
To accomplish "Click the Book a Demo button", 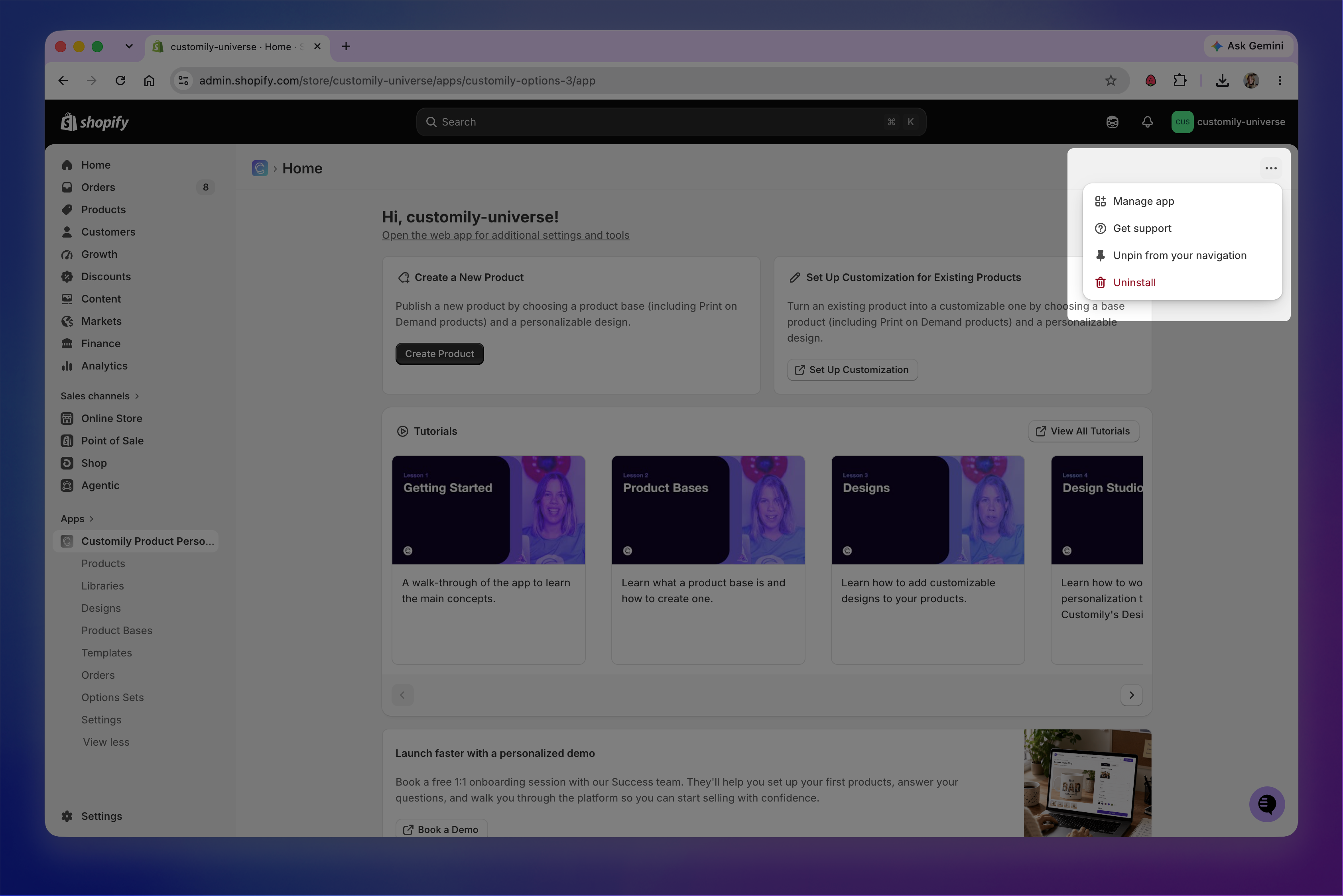I will 441,829.
